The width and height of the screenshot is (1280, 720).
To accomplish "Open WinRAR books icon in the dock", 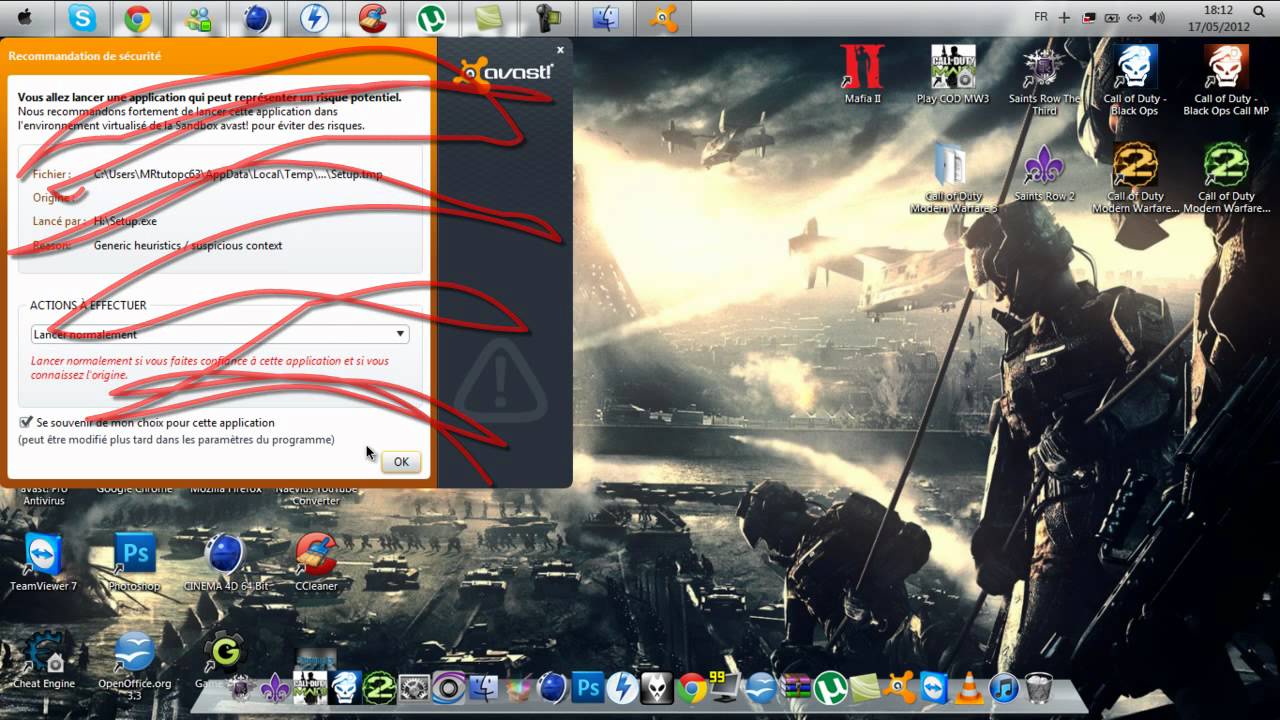I will pyautogui.click(x=797, y=687).
